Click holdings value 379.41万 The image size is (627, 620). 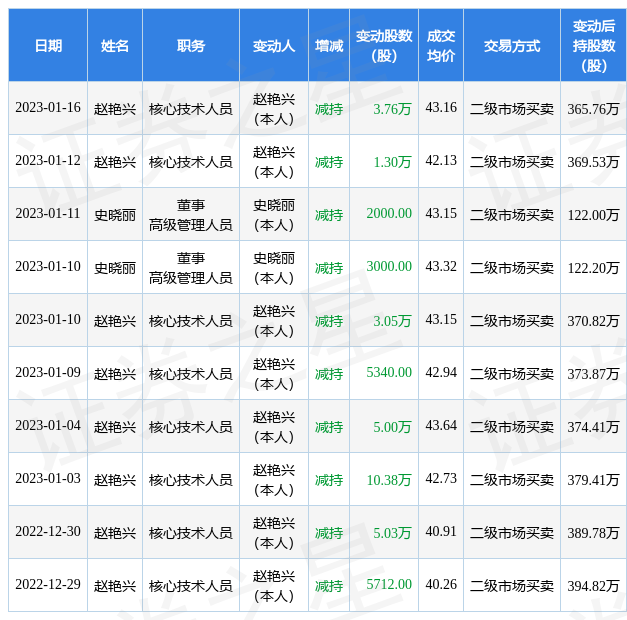click(x=593, y=480)
